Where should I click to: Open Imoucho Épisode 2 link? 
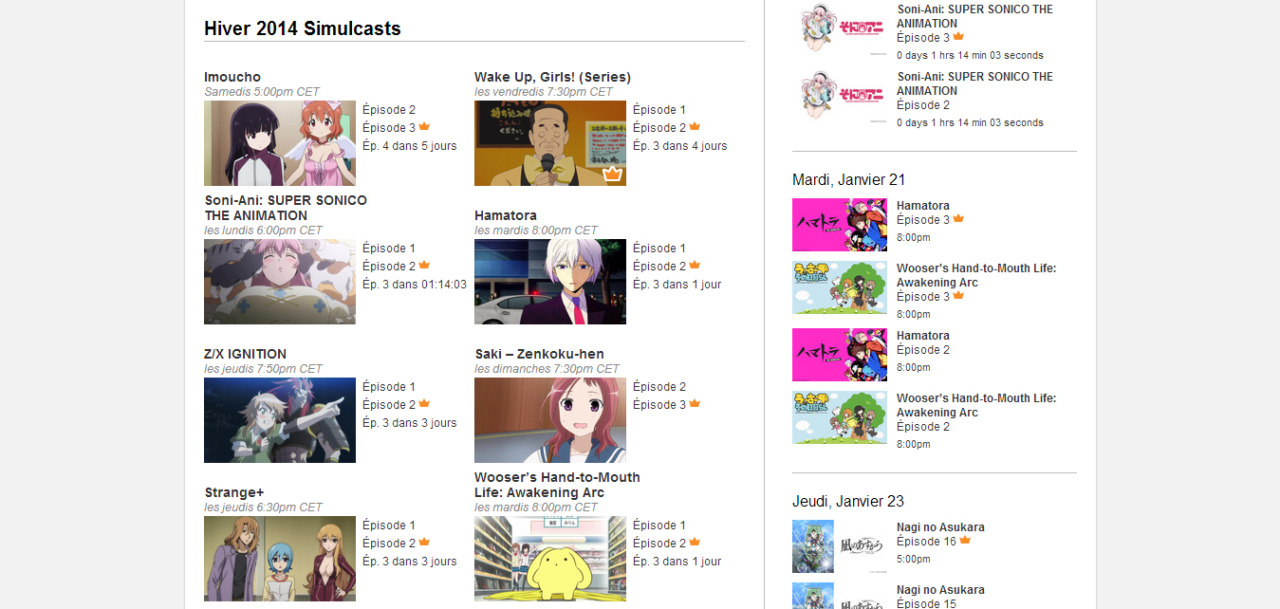(389, 110)
